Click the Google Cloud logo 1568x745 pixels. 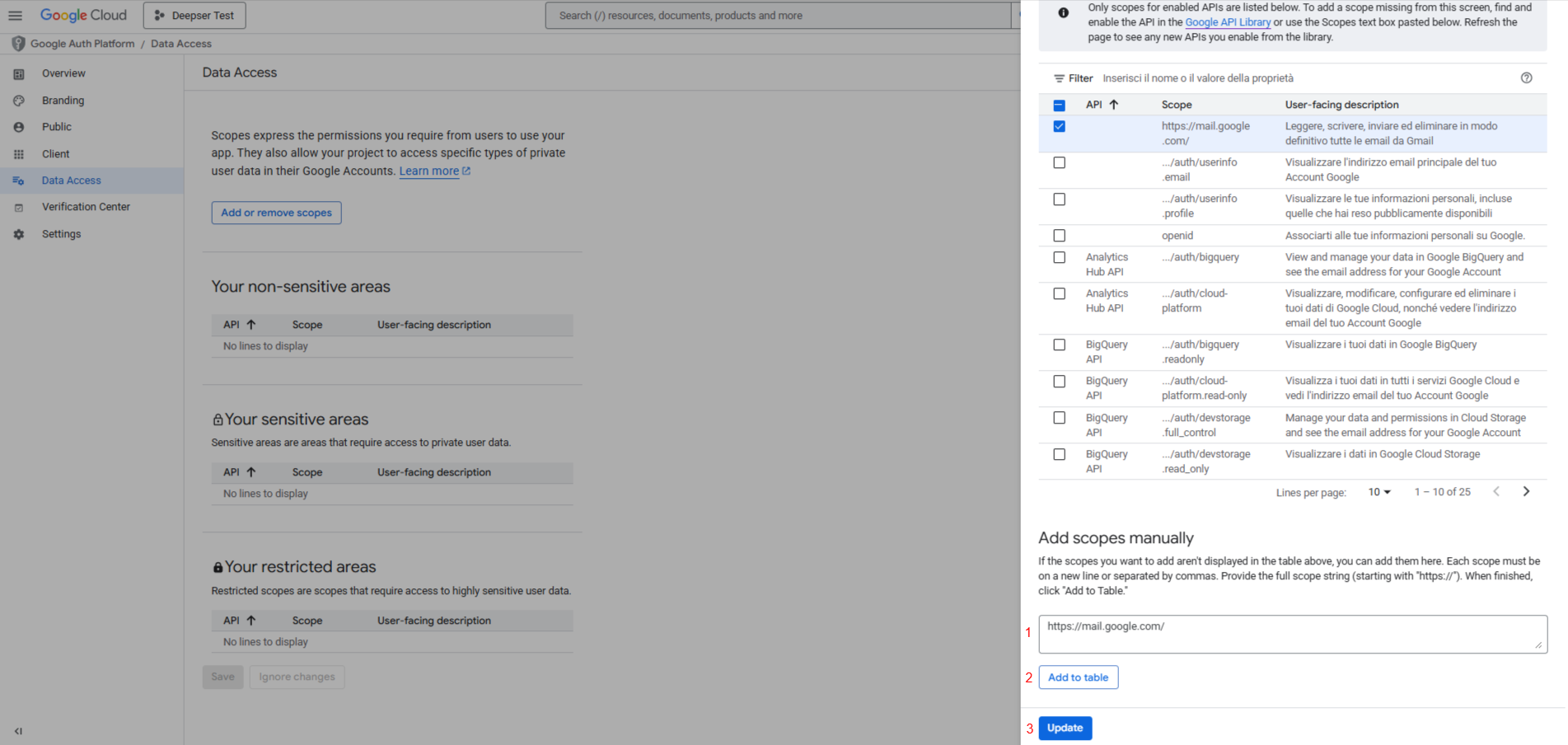tap(83, 15)
